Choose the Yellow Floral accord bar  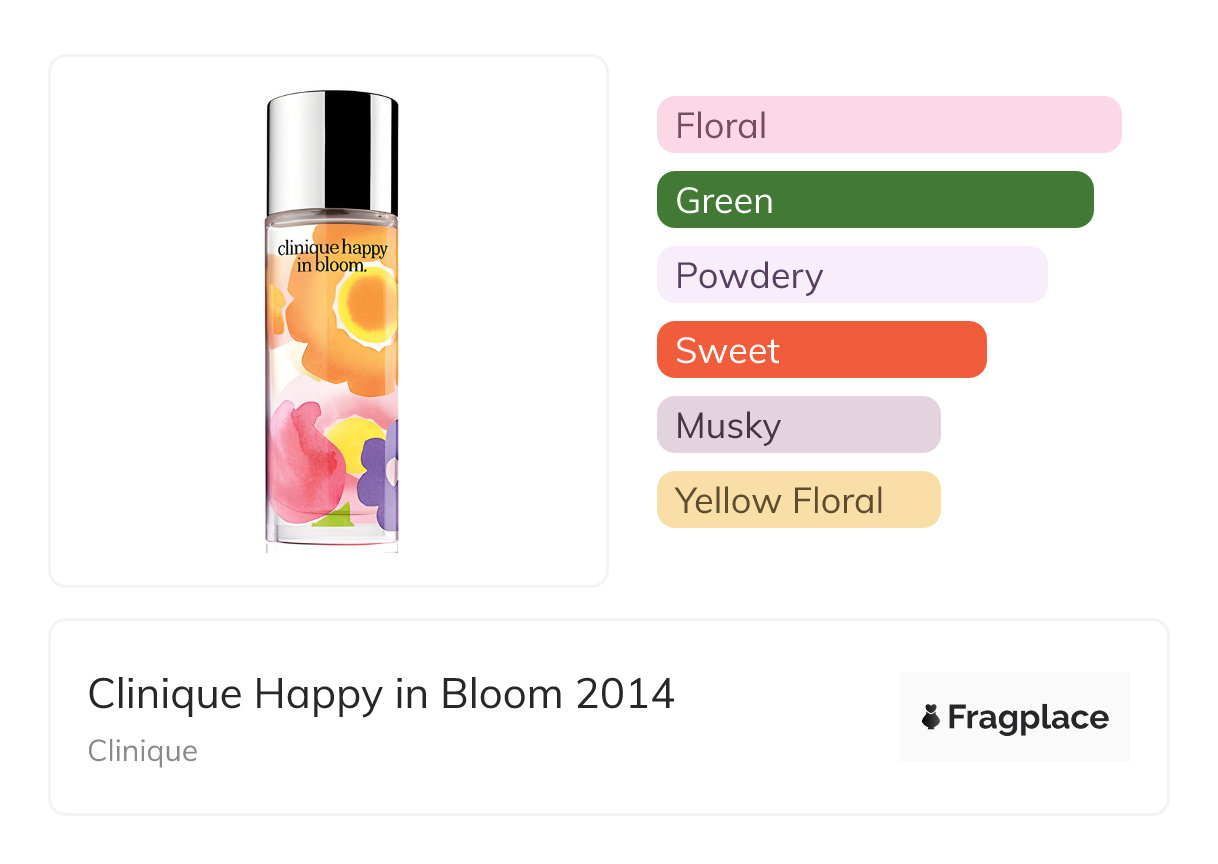tap(798, 500)
